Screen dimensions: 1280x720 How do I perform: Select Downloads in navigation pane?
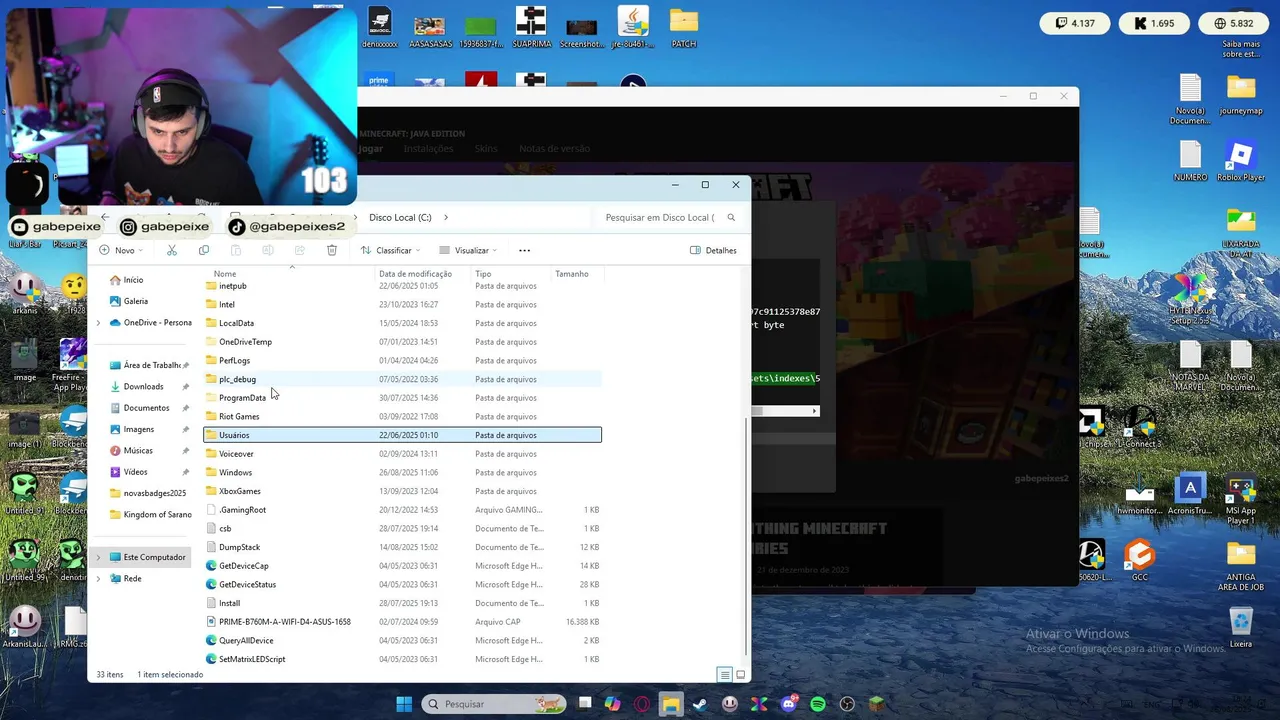(x=143, y=386)
